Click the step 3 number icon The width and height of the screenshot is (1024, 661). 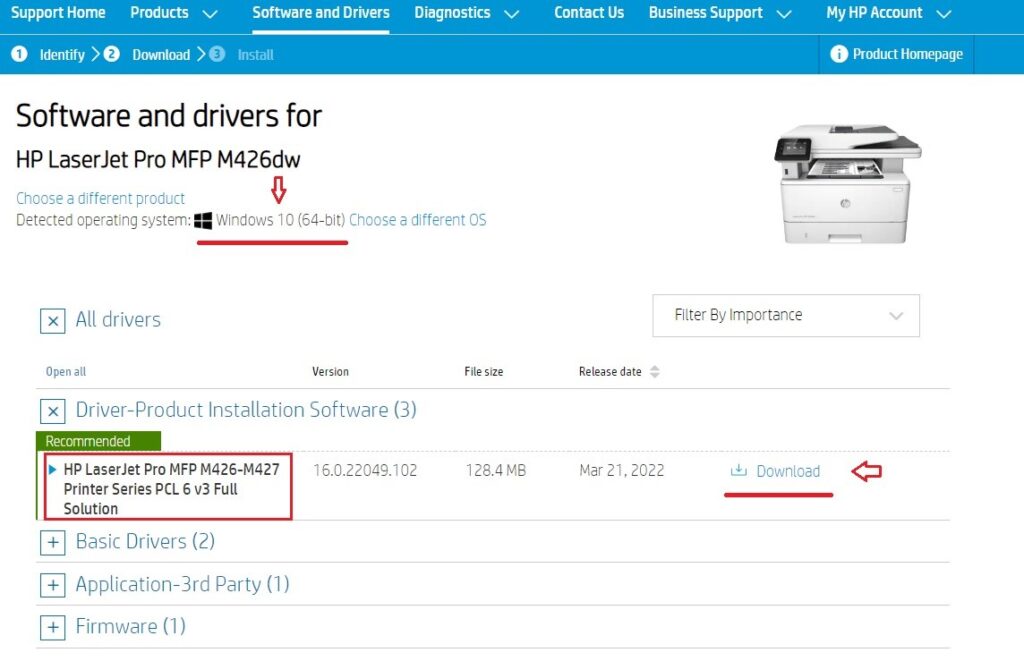click(x=217, y=54)
